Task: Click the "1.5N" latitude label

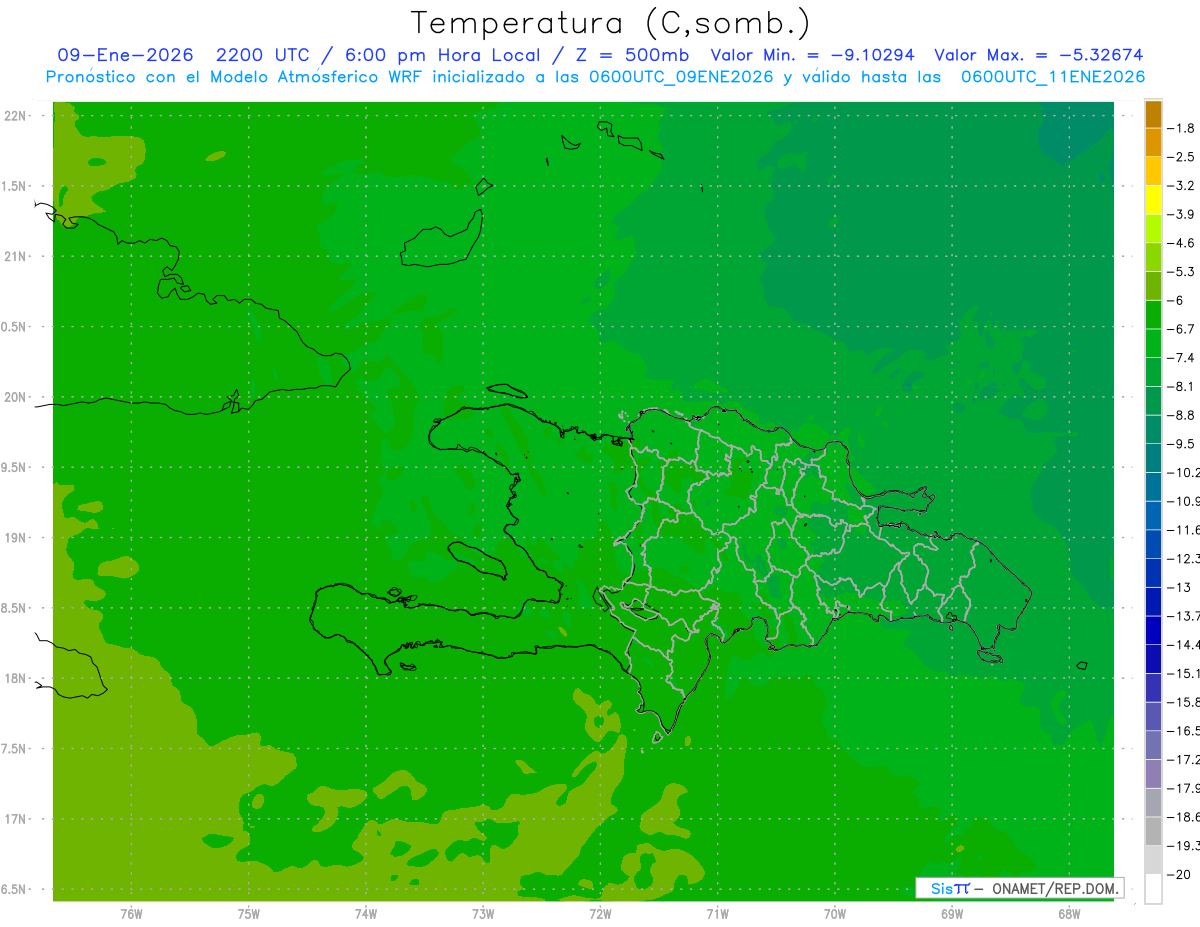Action: click(x=13, y=186)
